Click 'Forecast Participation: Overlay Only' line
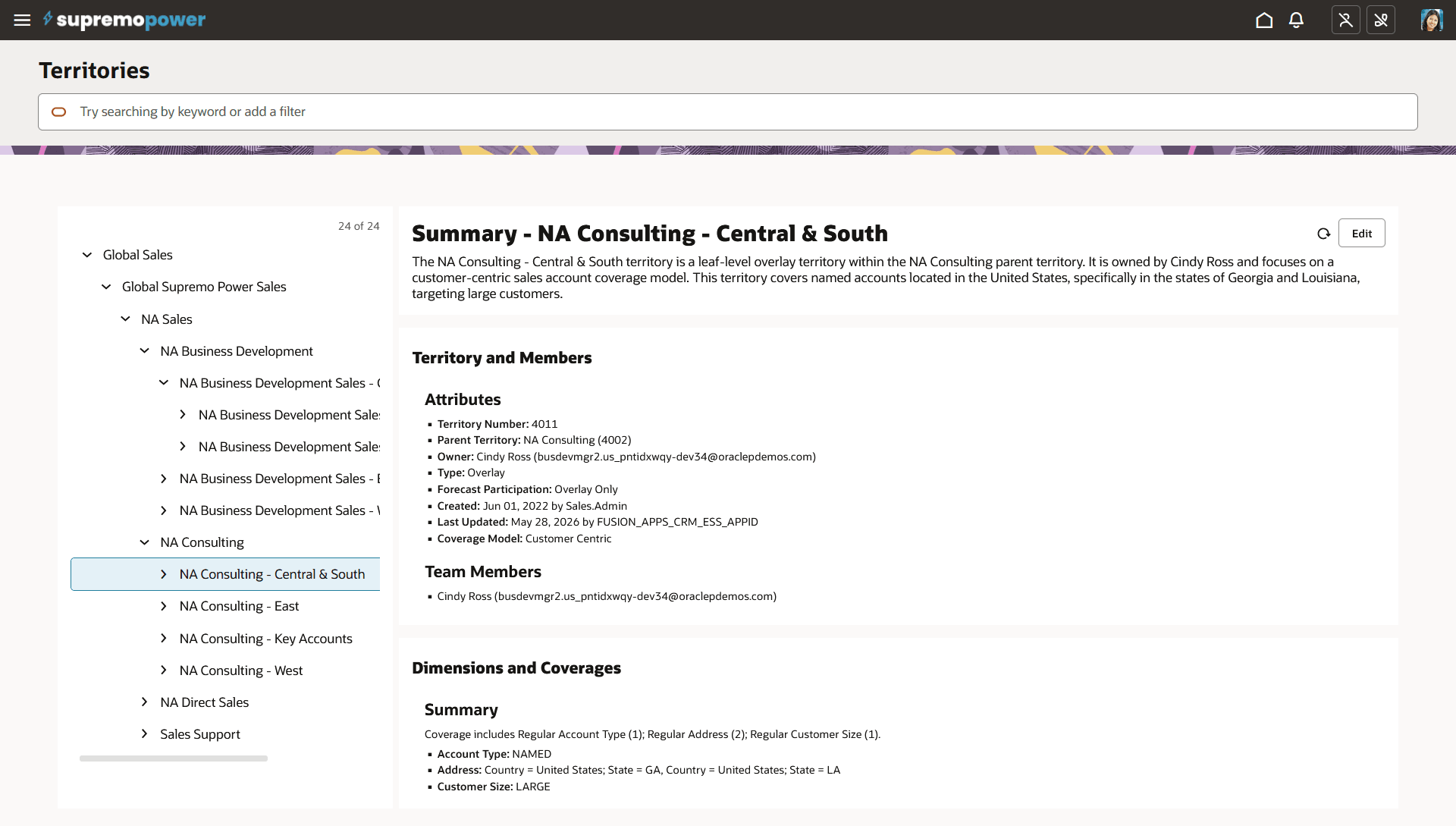The height and width of the screenshot is (826, 1456). tap(528, 489)
